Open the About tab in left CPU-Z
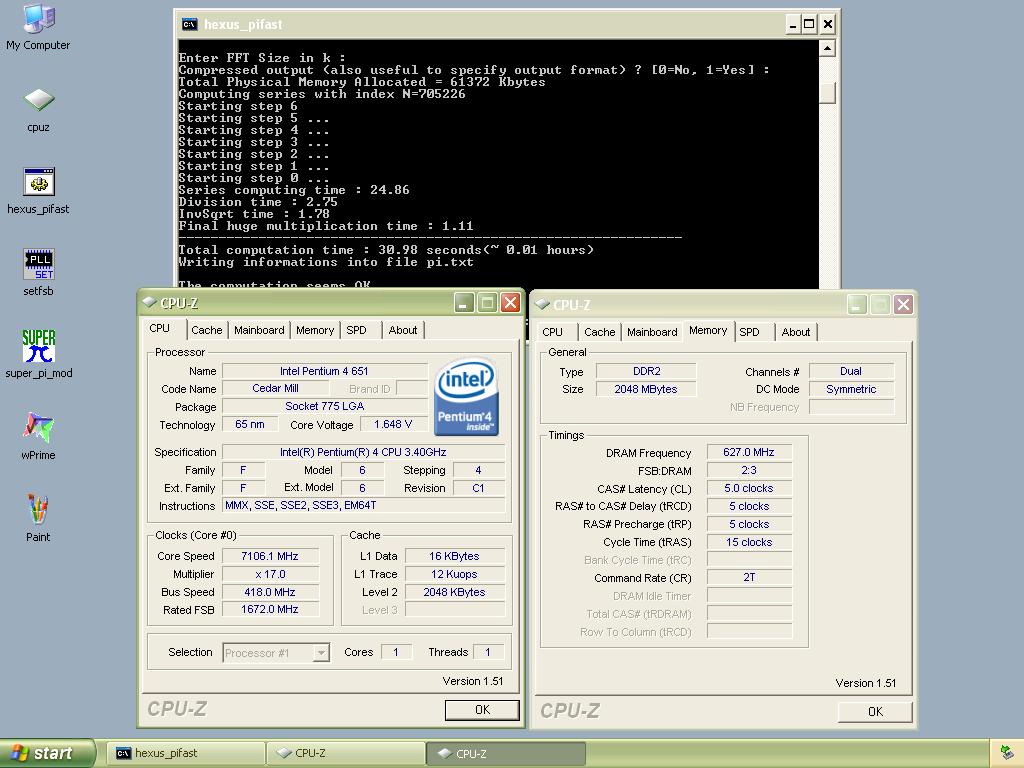Viewport: 1024px width, 768px height. pyautogui.click(x=403, y=330)
